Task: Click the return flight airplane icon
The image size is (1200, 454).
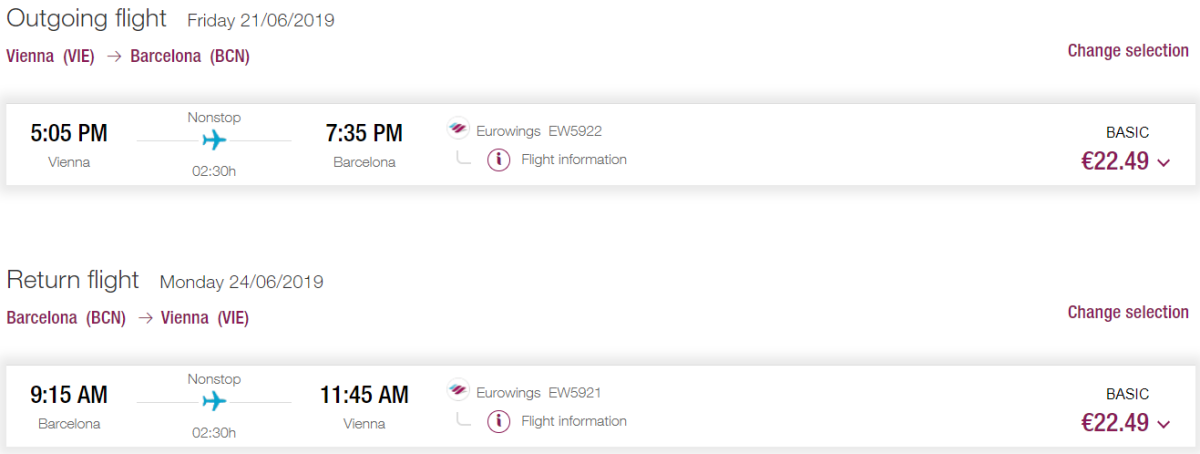Action: [x=214, y=402]
